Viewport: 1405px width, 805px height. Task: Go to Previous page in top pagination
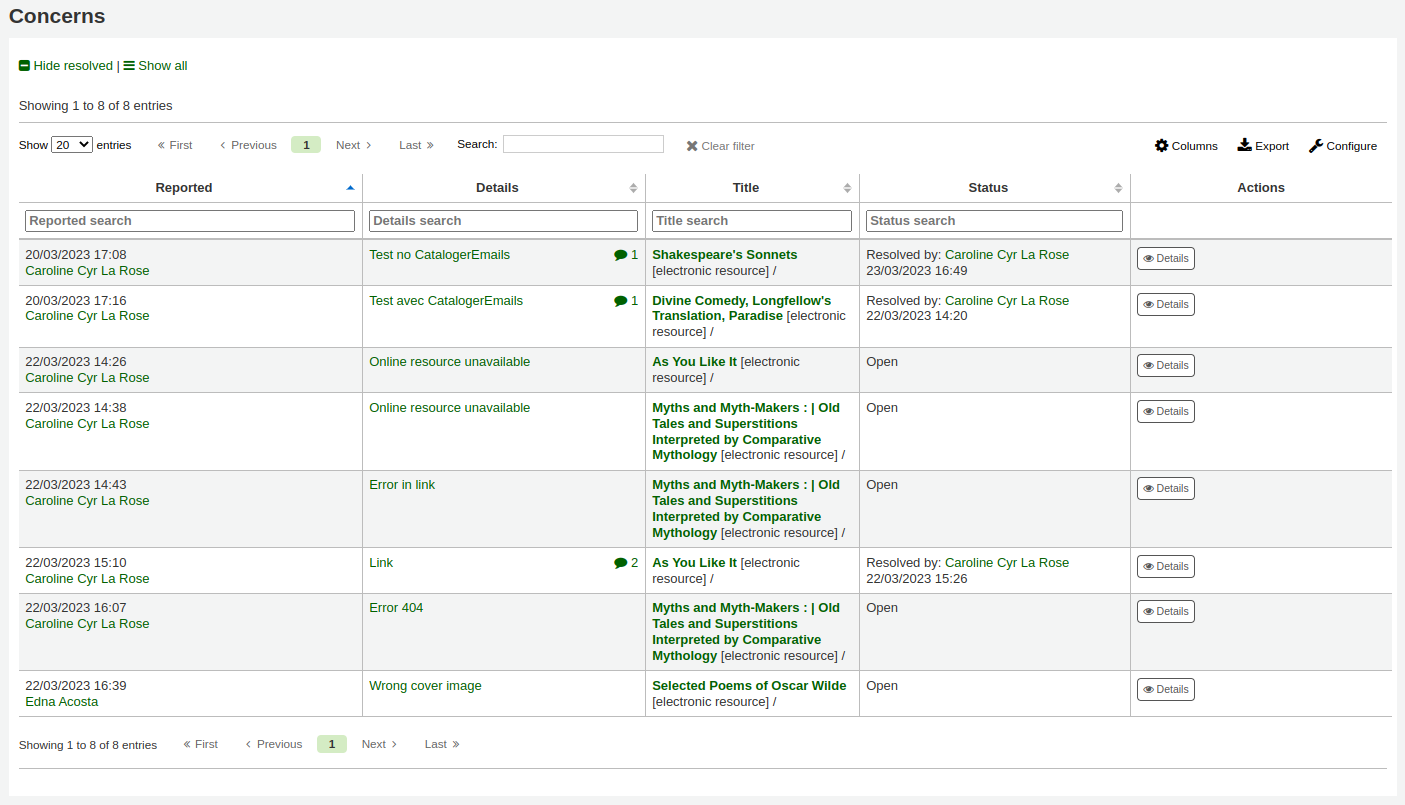(x=248, y=145)
